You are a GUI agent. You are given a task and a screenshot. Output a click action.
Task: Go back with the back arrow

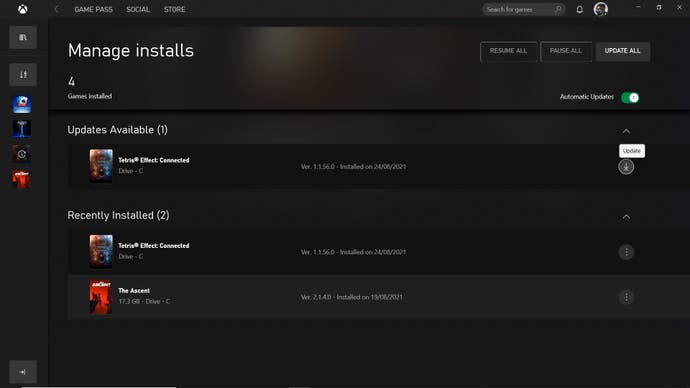56,9
